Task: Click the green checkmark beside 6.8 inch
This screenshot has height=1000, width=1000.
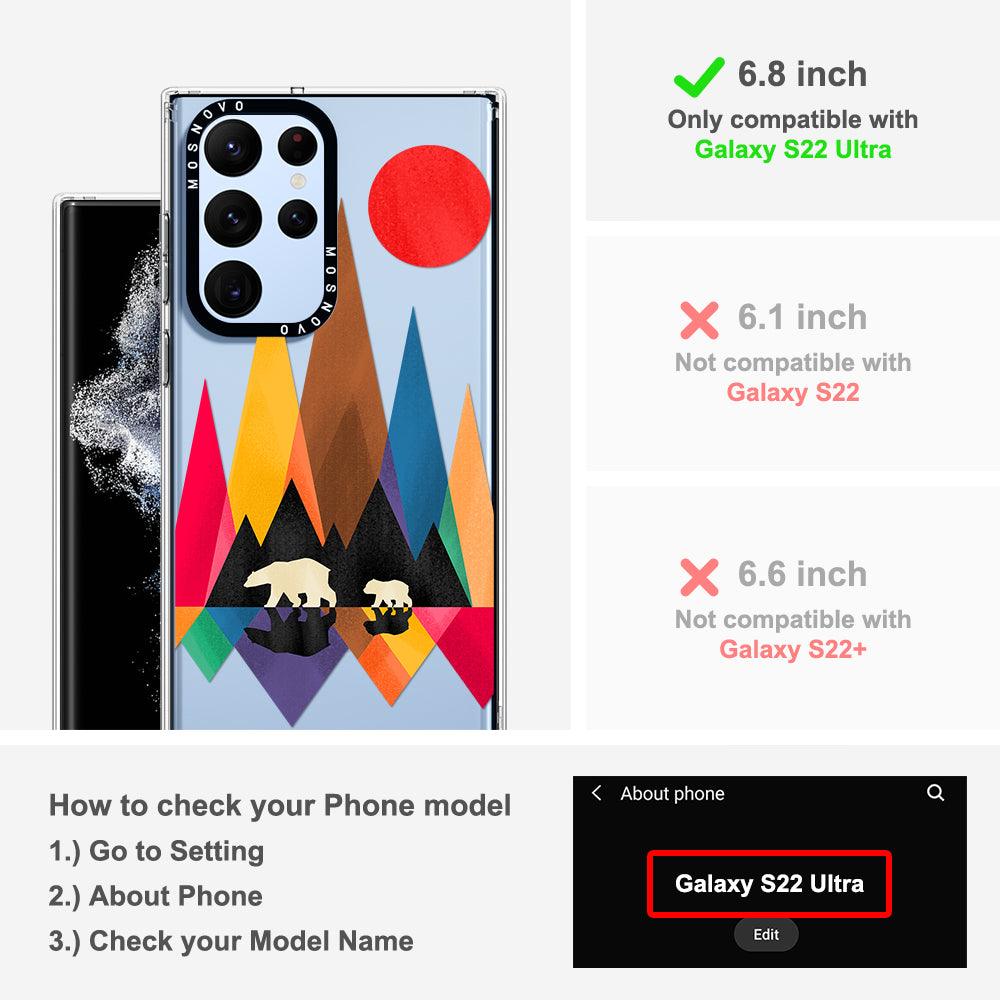Action: click(x=699, y=77)
